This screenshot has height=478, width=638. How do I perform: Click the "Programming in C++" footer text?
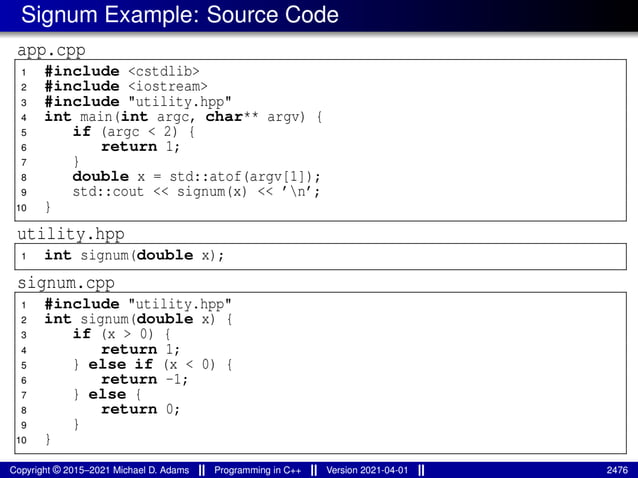click(258, 470)
